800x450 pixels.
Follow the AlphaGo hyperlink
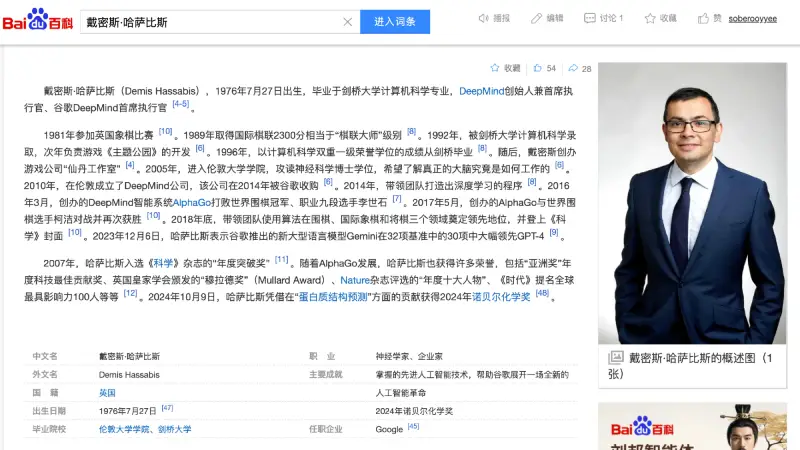point(192,203)
